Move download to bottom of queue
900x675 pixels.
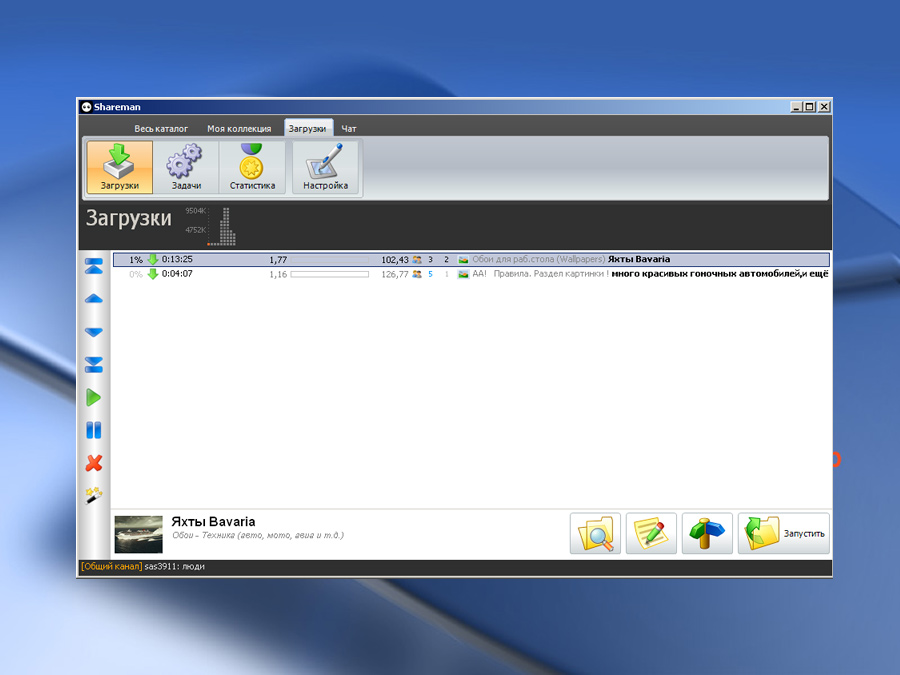(x=94, y=364)
